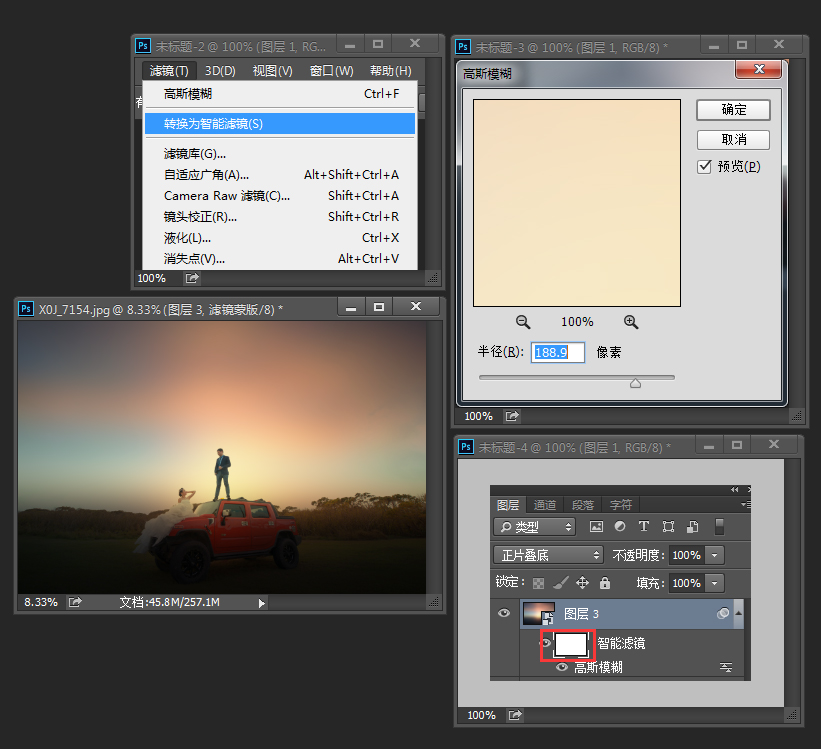Image resolution: width=821 pixels, height=749 pixels.
Task: Click the Ps icon in 未标题-4 title bar
Action: pyautogui.click(x=466, y=447)
